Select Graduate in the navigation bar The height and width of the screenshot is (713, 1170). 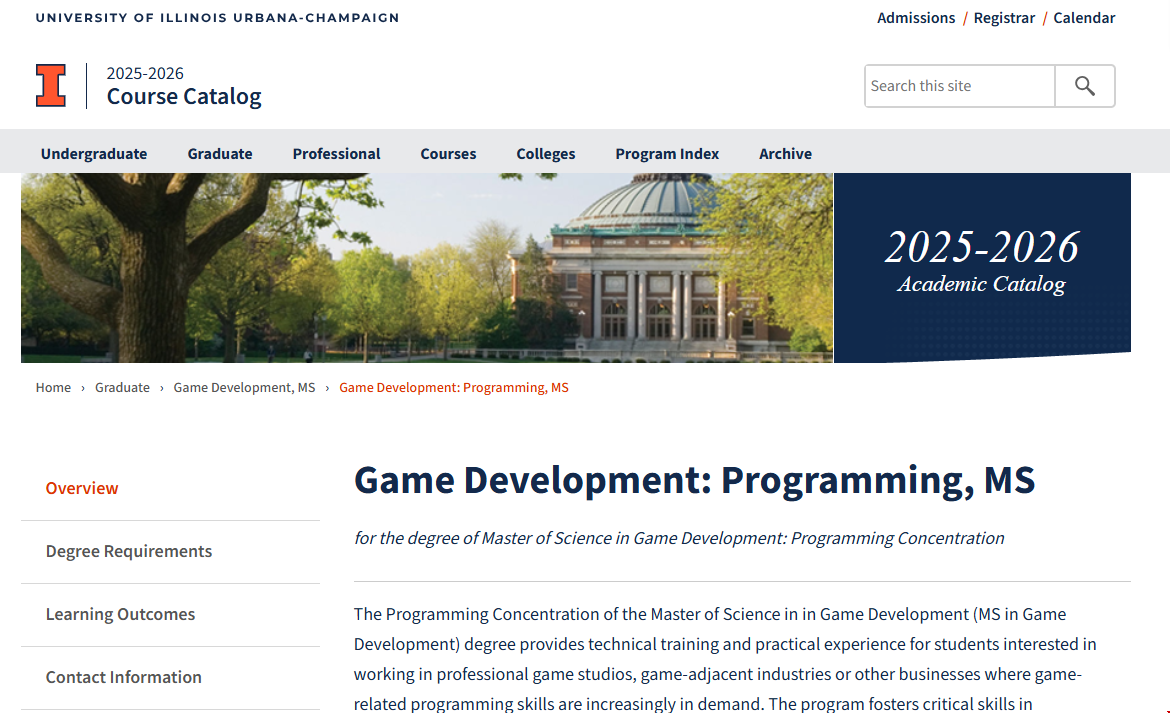point(220,153)
